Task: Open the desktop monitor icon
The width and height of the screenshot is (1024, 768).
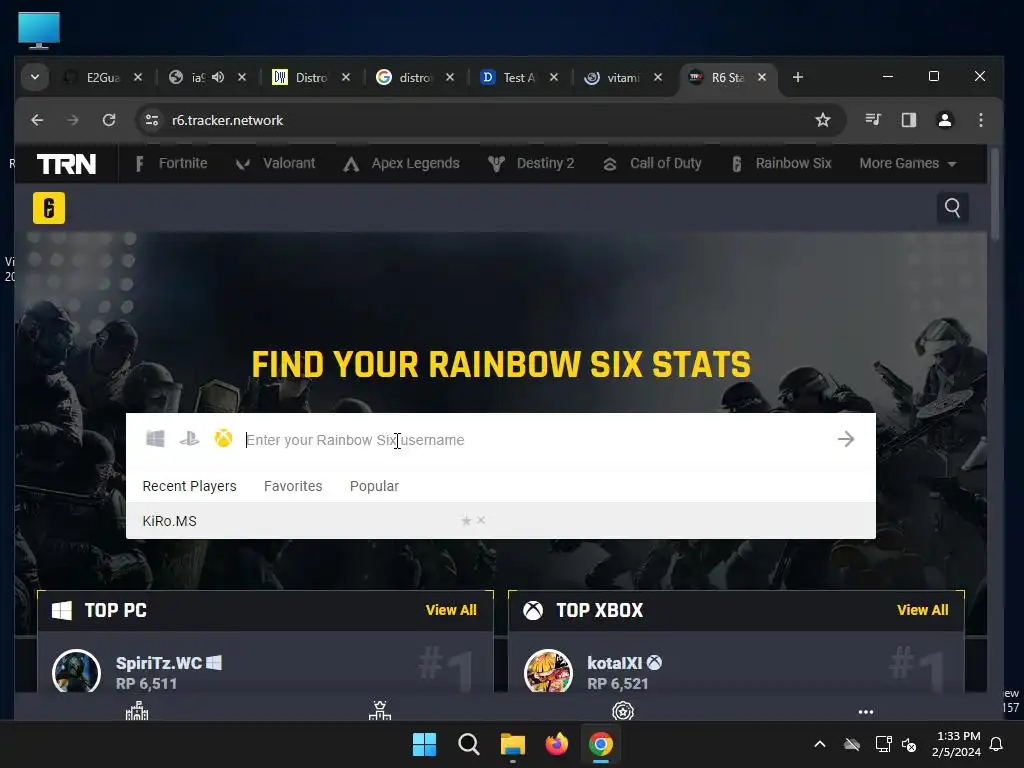Action: pos(39,31)
